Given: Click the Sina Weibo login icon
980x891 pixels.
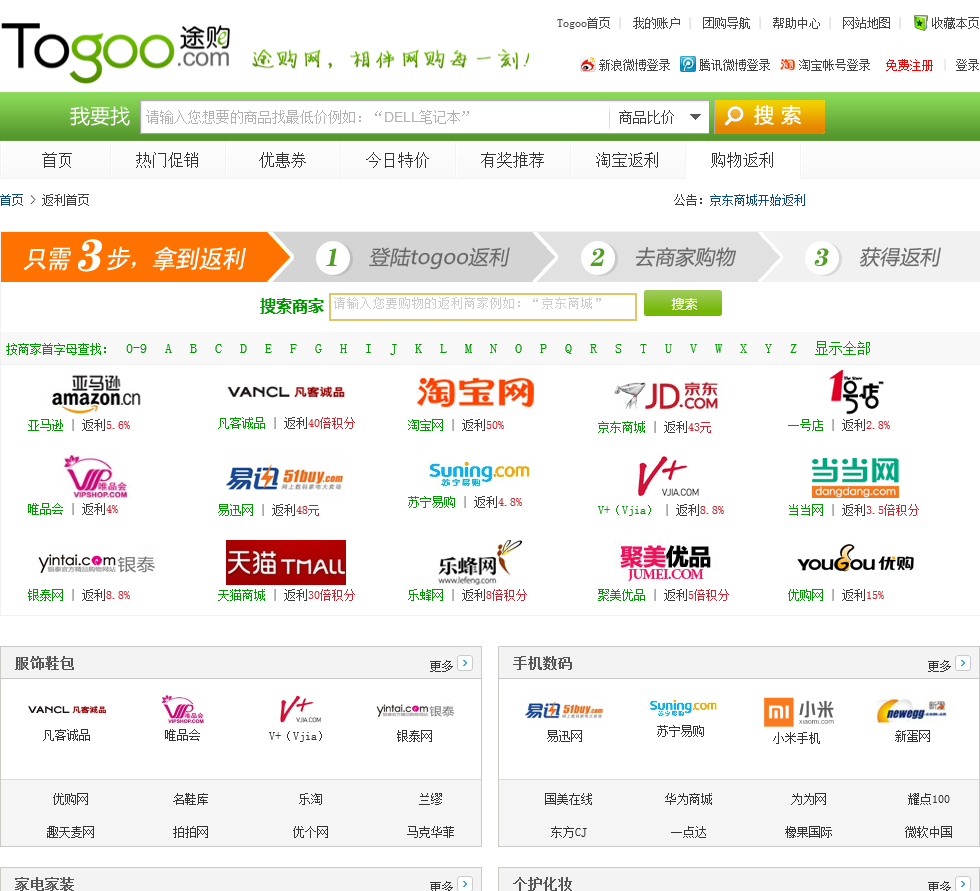Looking at the screenshot, I should (x=587, y=65).
